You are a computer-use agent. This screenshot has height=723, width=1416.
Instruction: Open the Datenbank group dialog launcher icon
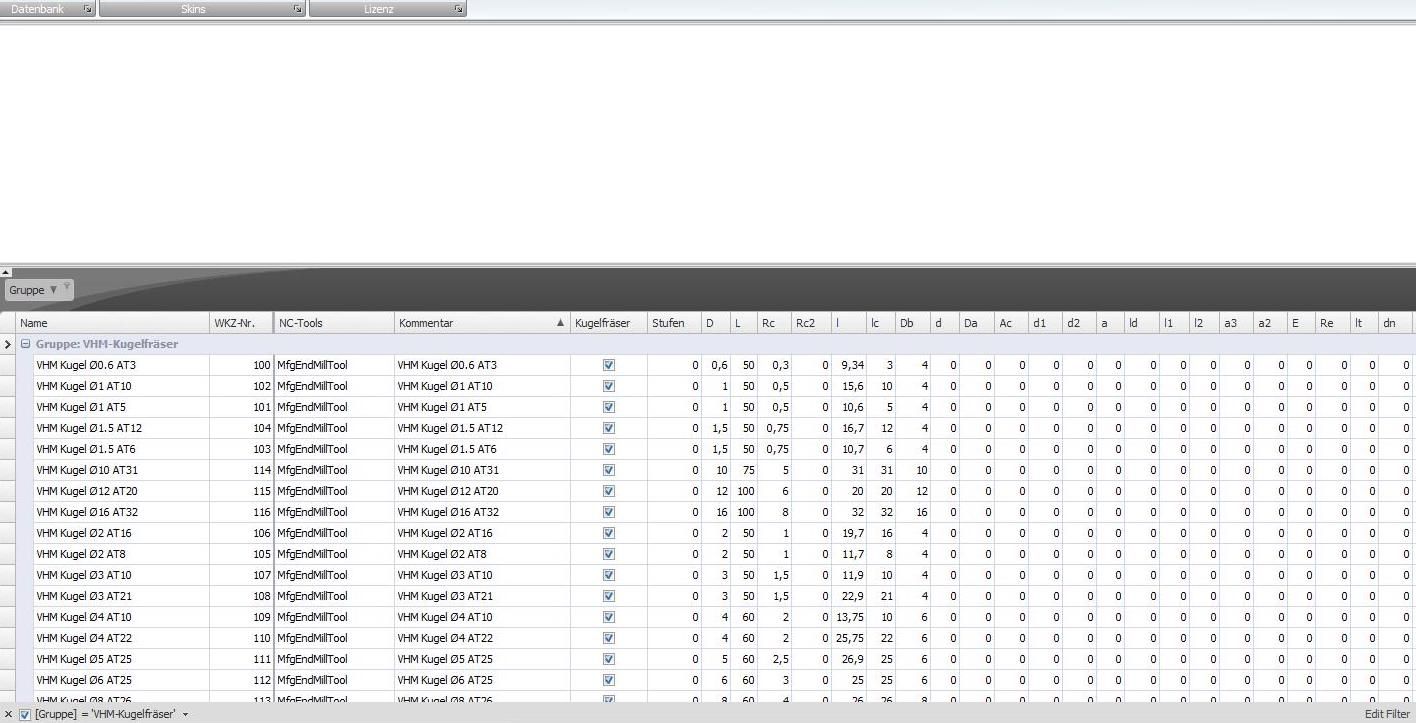[x=88, y=9]
